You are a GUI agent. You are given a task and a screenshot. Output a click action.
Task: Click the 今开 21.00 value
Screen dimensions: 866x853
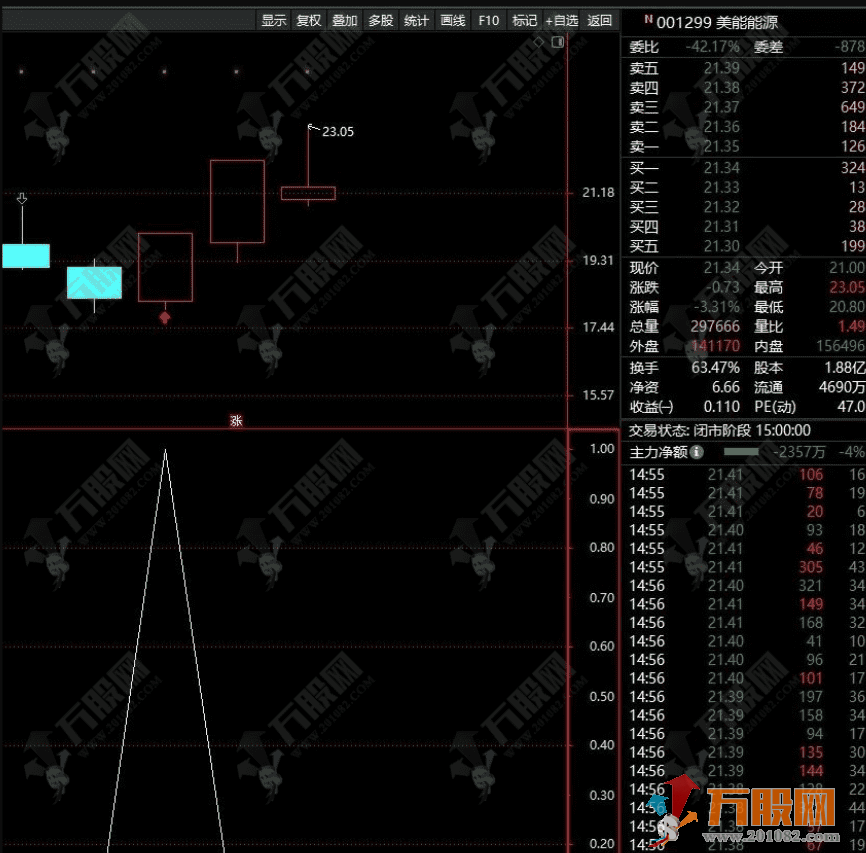[847, 268]
